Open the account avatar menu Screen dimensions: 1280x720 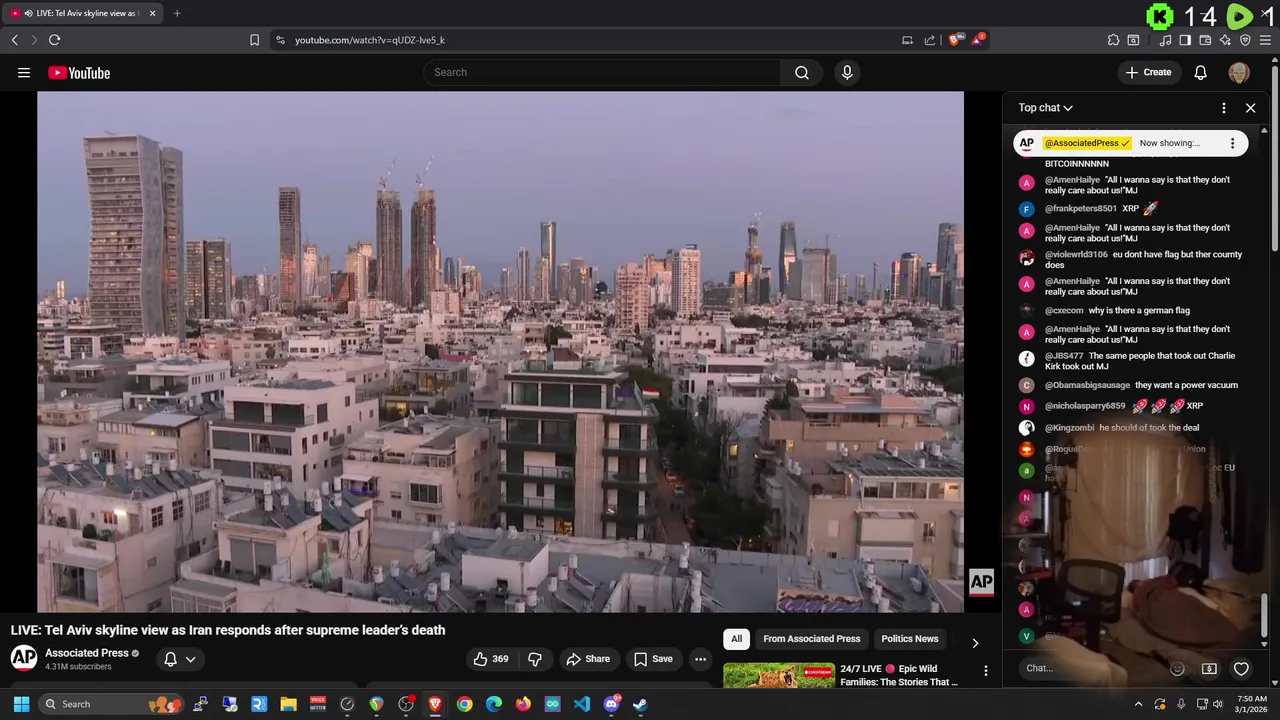[1239, 72]
